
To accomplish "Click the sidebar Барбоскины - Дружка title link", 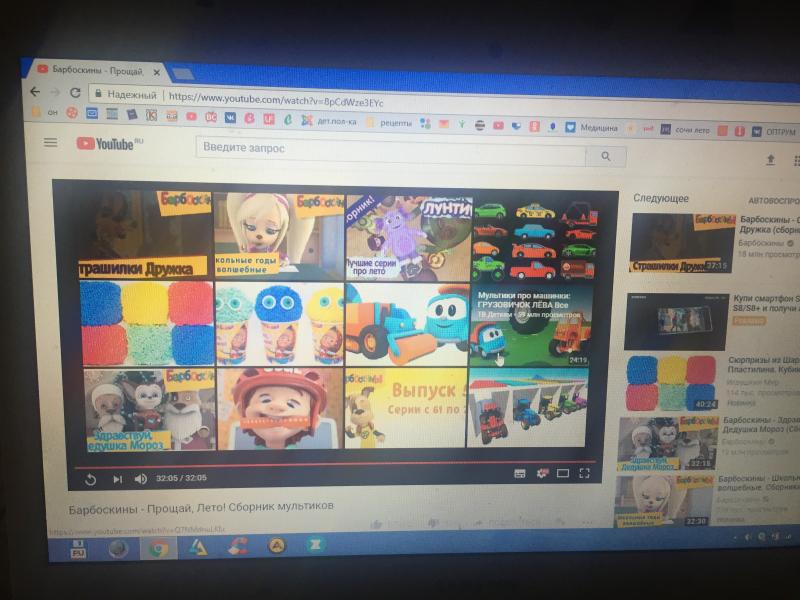I will (x=769, y=224).
